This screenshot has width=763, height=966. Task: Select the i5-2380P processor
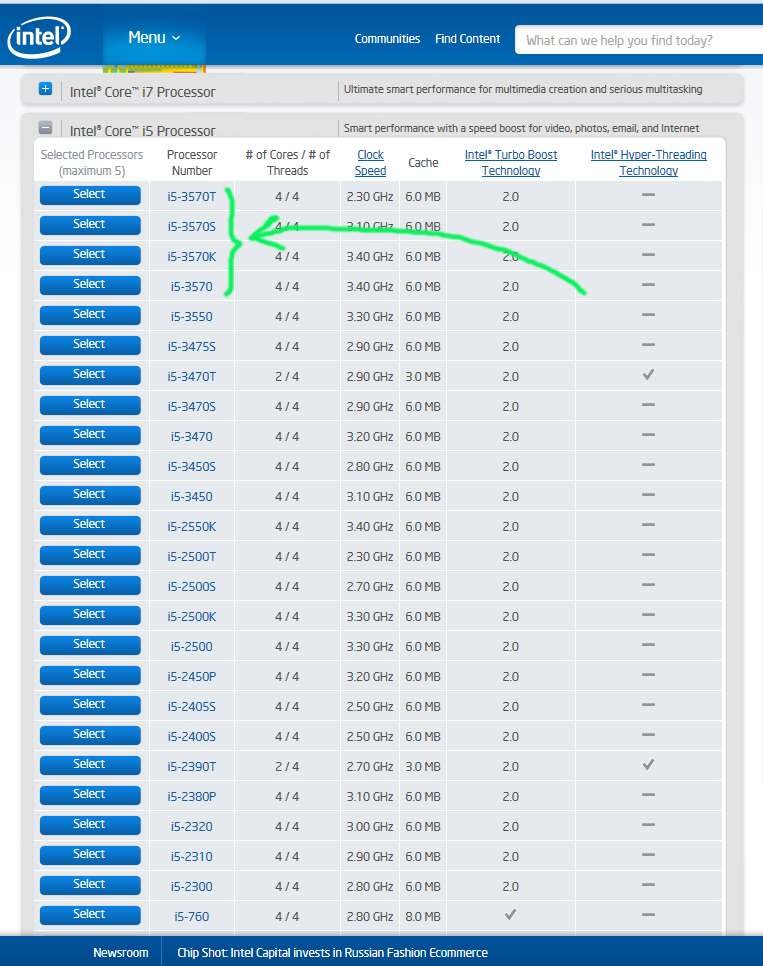[90, 795]
